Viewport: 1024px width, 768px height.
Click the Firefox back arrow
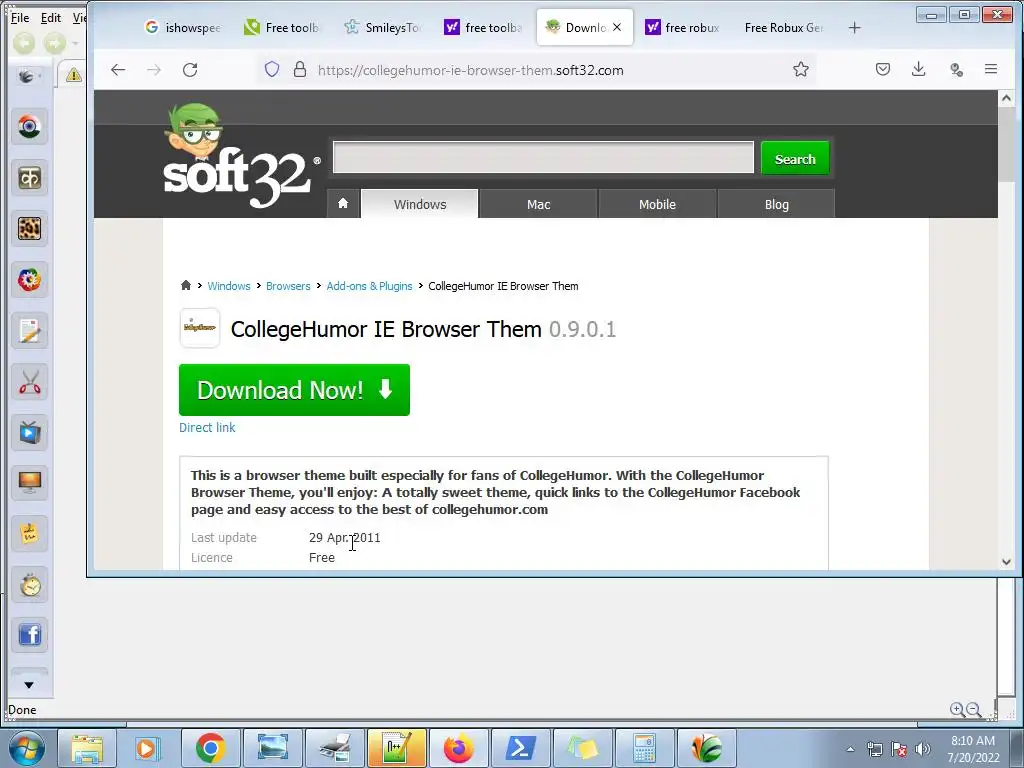tap(118, 70)
